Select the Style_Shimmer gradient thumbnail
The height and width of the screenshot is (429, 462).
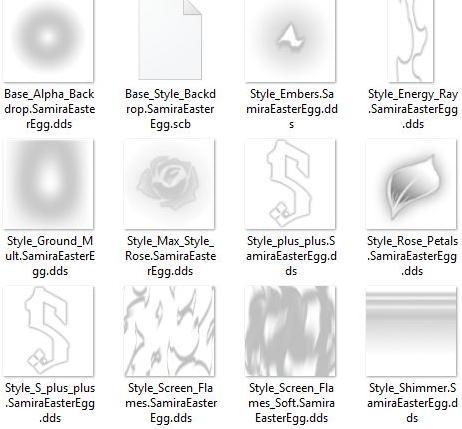click(x=411, y=331)
